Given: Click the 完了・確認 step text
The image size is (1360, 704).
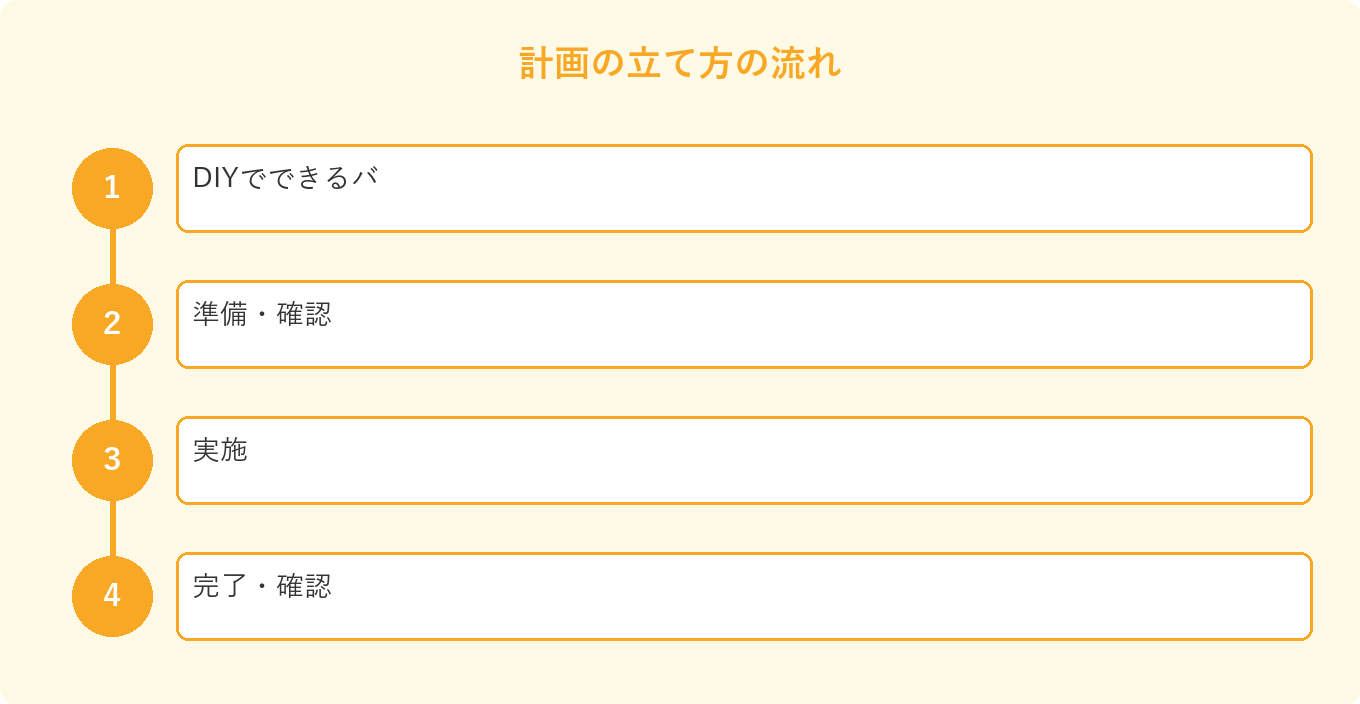Looking at the screenshot, I should coord(262,586).
